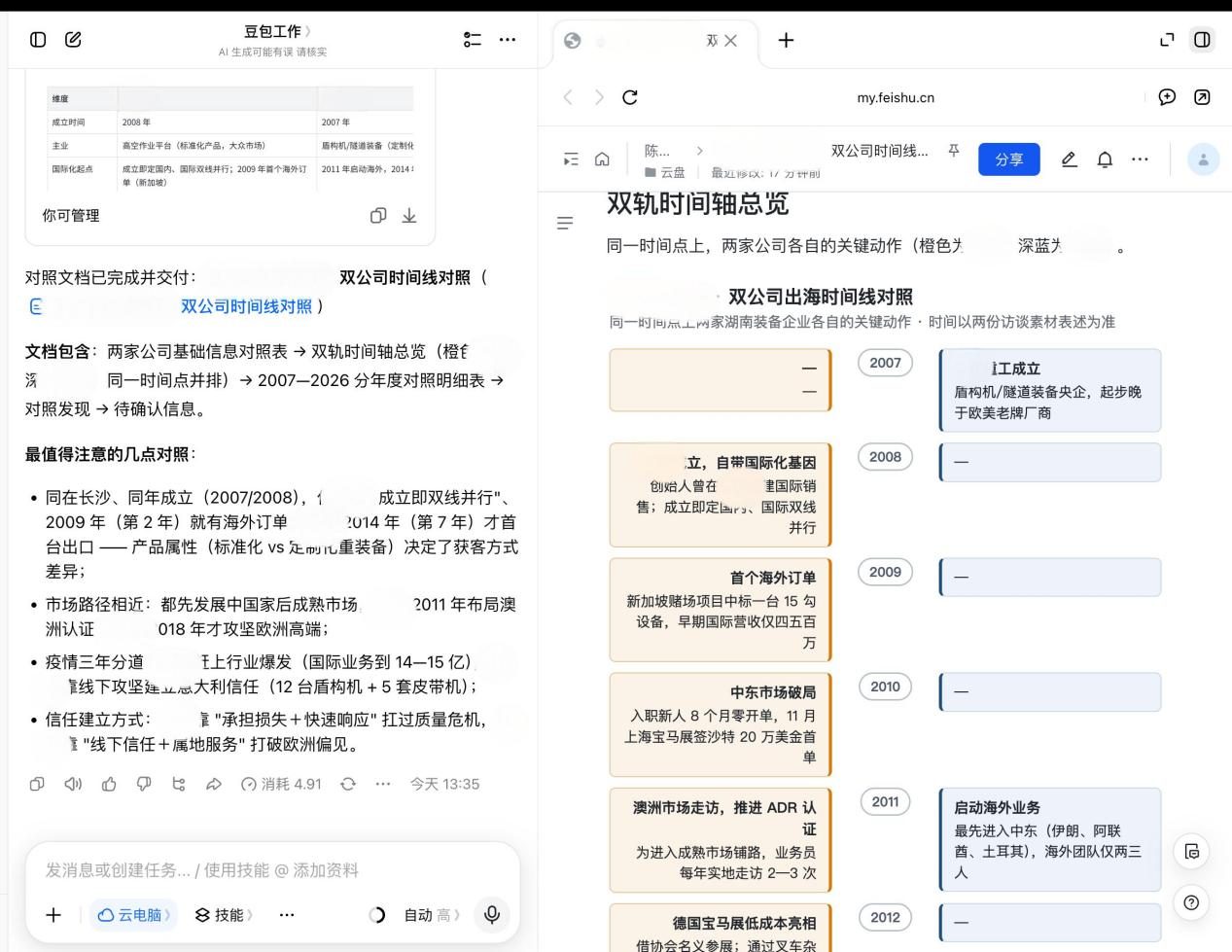
Task: Select the Feishu document browser tab
Action: [x=653, y=40]
